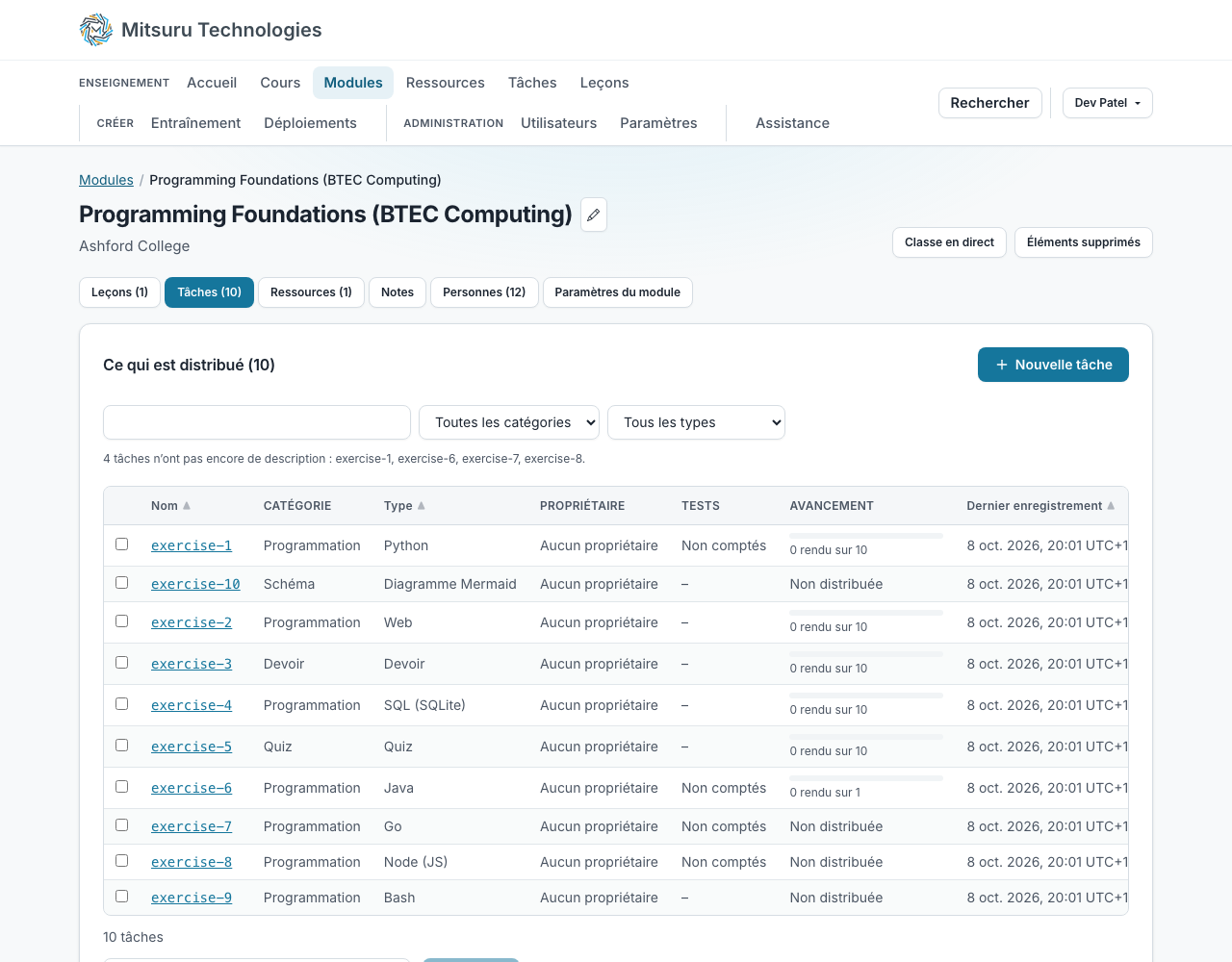Screen dimensions: 1232x962
Task: Follow the Modules breadcrumb link
Action: pos(106,180)
